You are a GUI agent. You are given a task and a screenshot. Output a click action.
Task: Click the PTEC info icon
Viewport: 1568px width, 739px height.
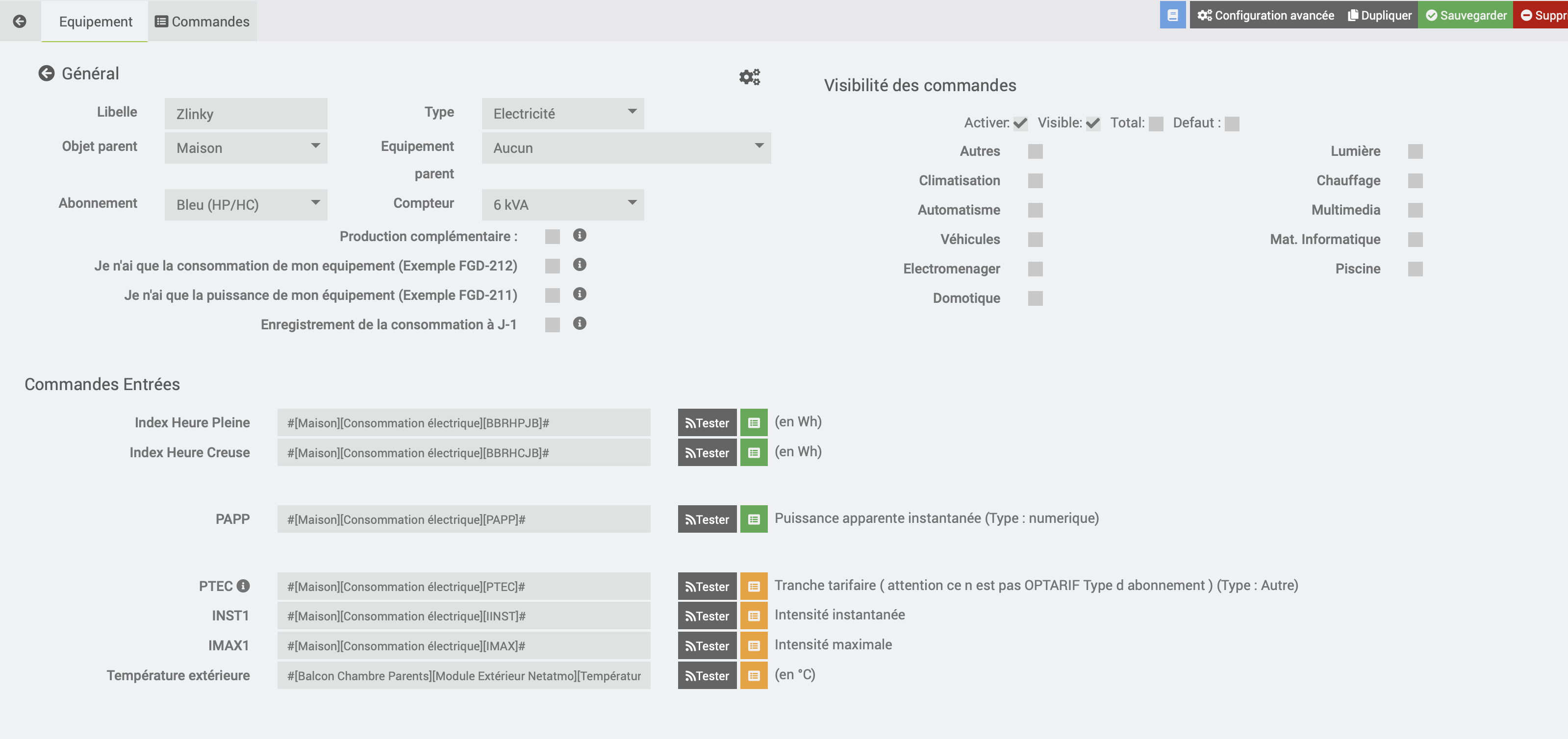click(x=243, y=586)
